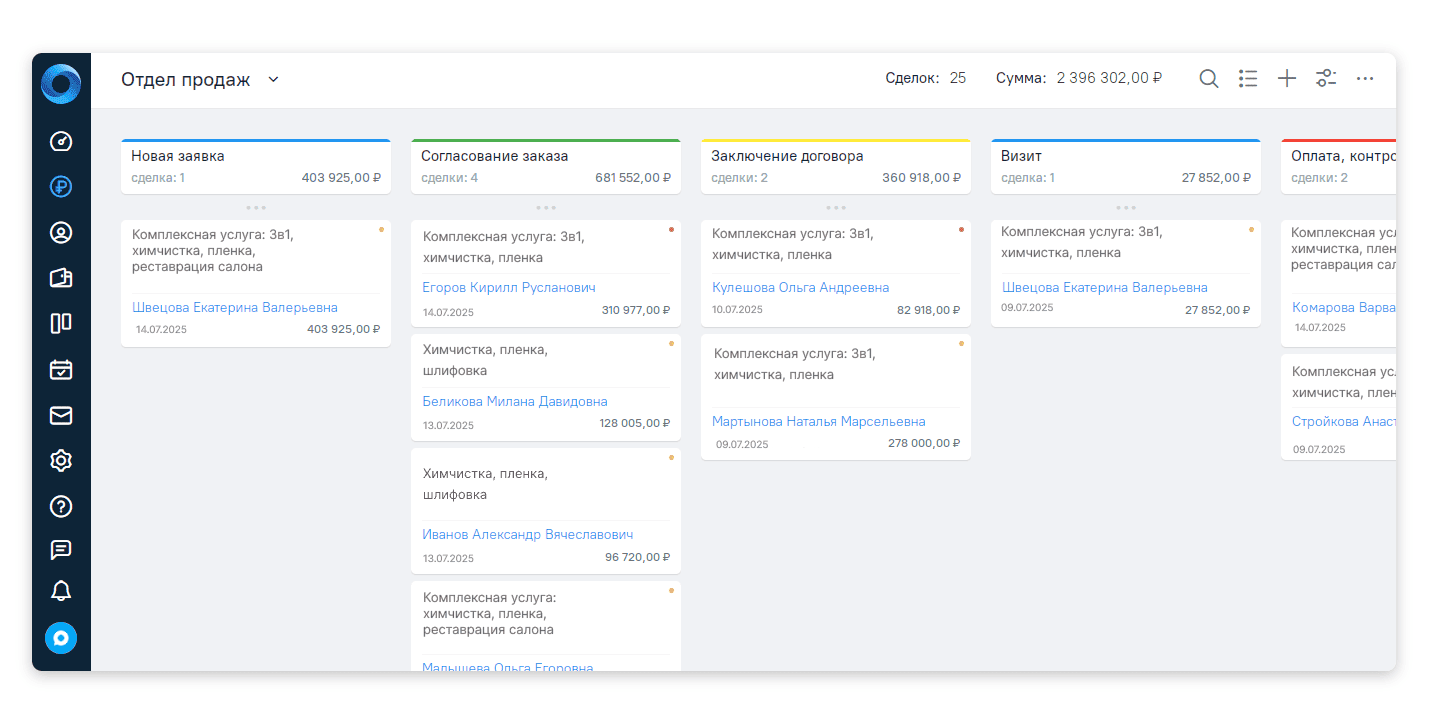
Task: Switch to list view using header icon
Action: click(x=1247, y=79)
